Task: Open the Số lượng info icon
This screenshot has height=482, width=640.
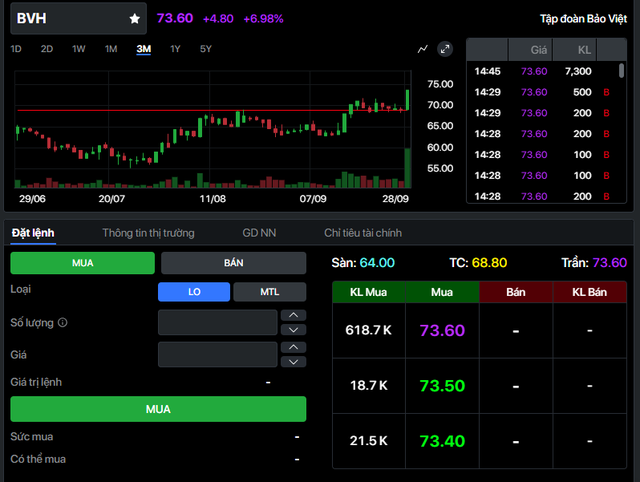Action: coord(62,322)
